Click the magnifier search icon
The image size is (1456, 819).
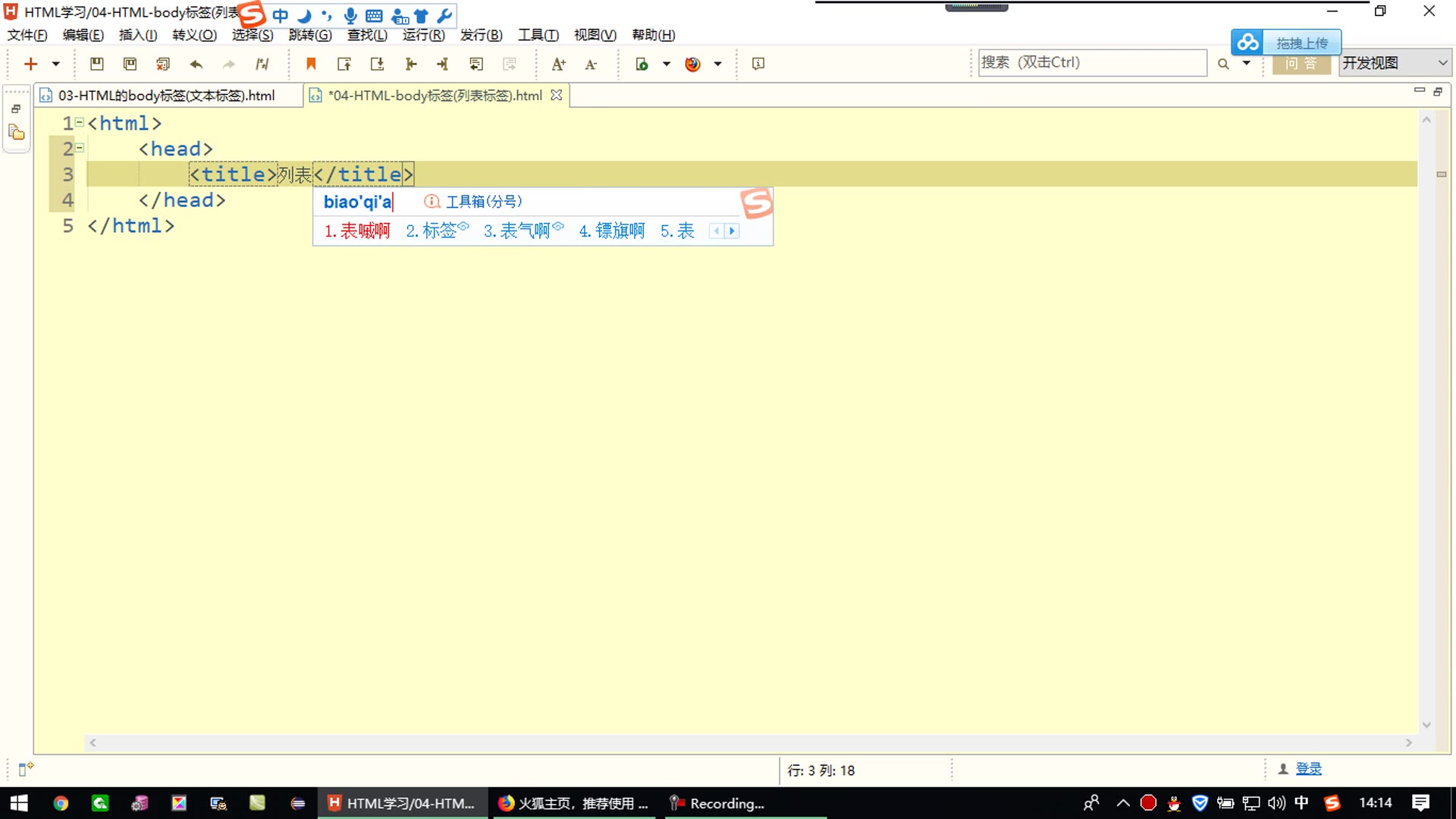(1223, 64)
